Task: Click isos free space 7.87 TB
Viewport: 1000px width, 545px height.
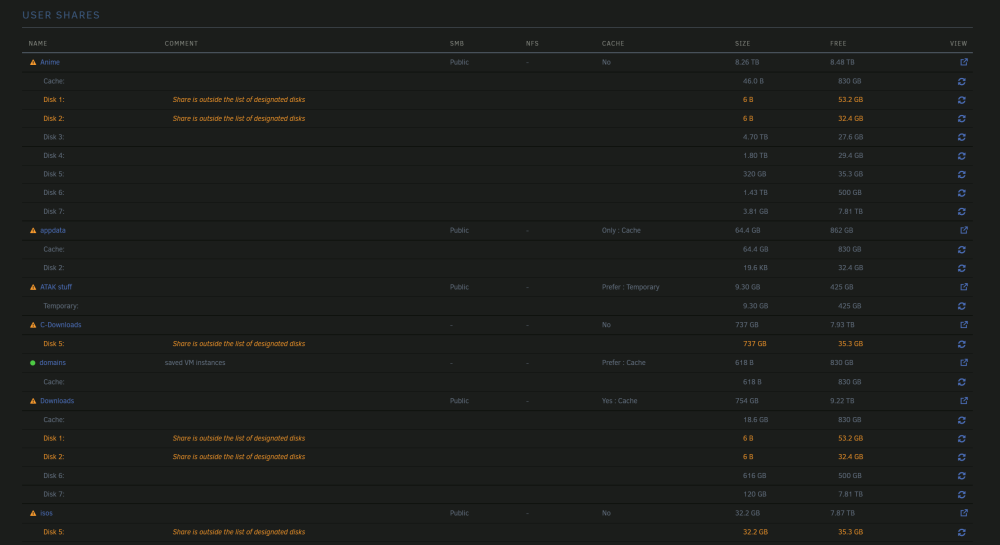Action: 842,513
